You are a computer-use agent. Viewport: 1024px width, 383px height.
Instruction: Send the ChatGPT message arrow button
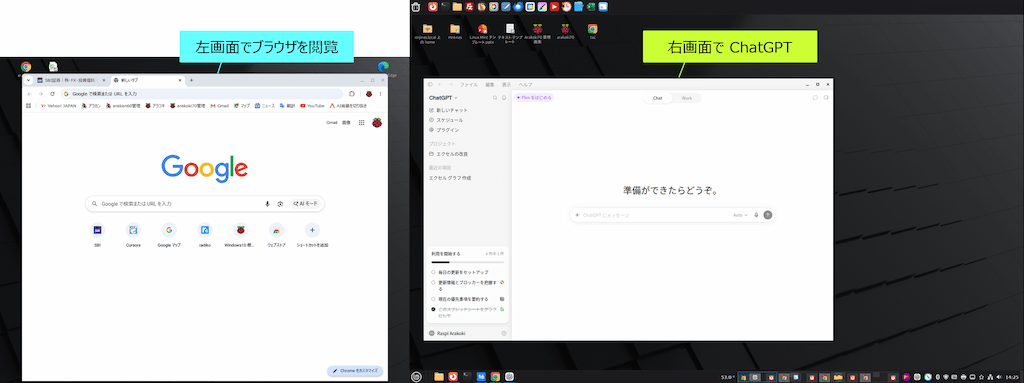coord(768,214)
